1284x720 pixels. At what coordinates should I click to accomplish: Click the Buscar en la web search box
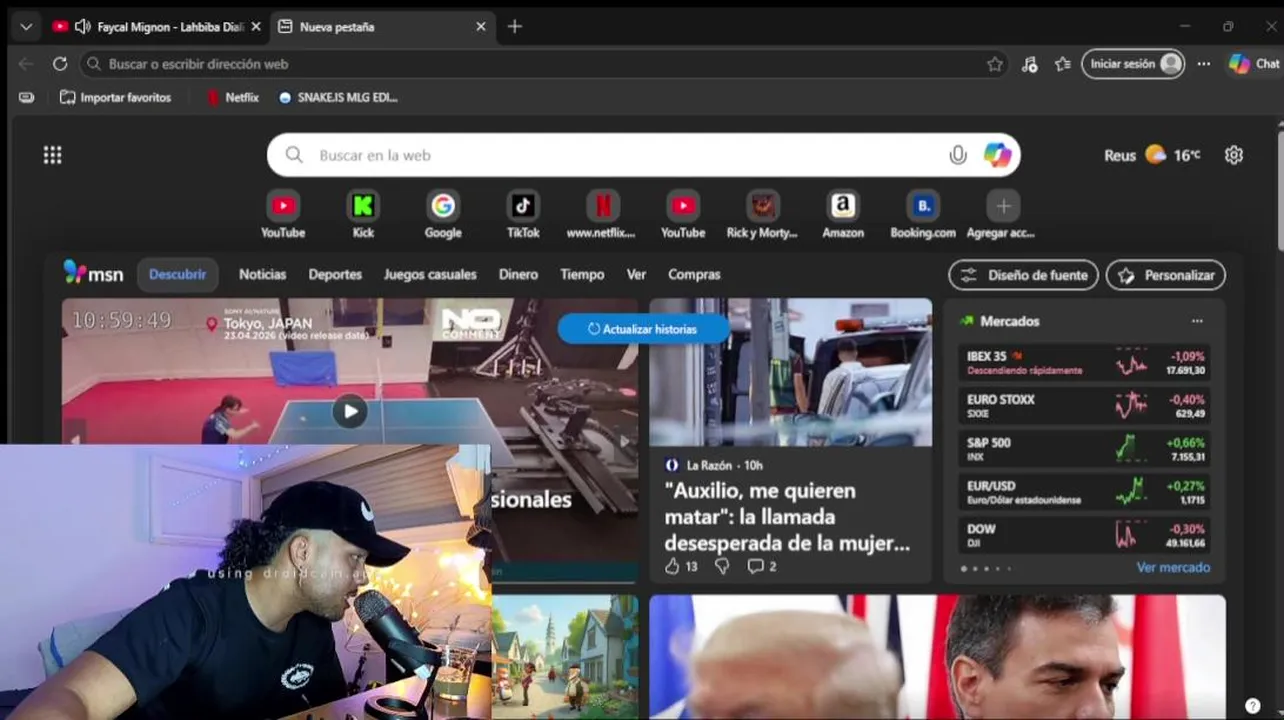(644, 155)
